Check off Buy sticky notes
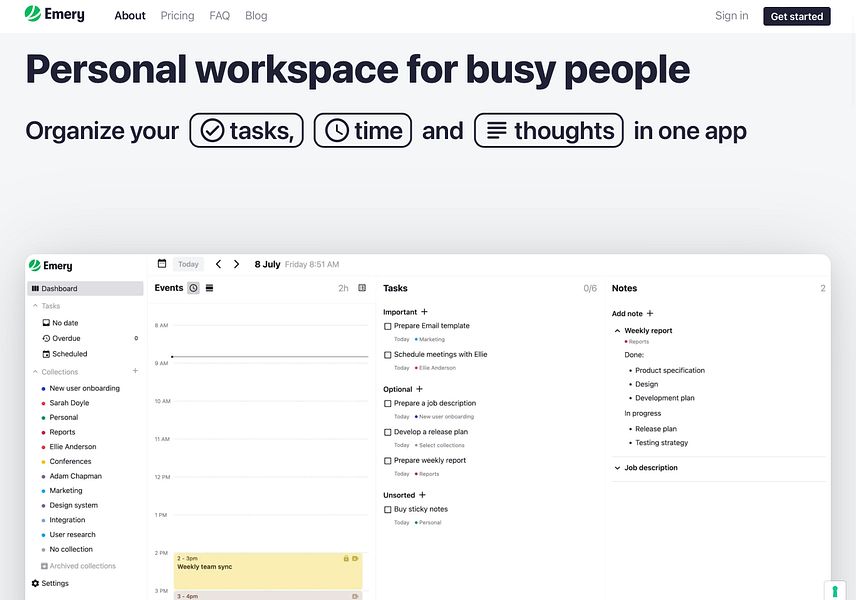Viewport: 856px width, 600px height. (388, 509)
